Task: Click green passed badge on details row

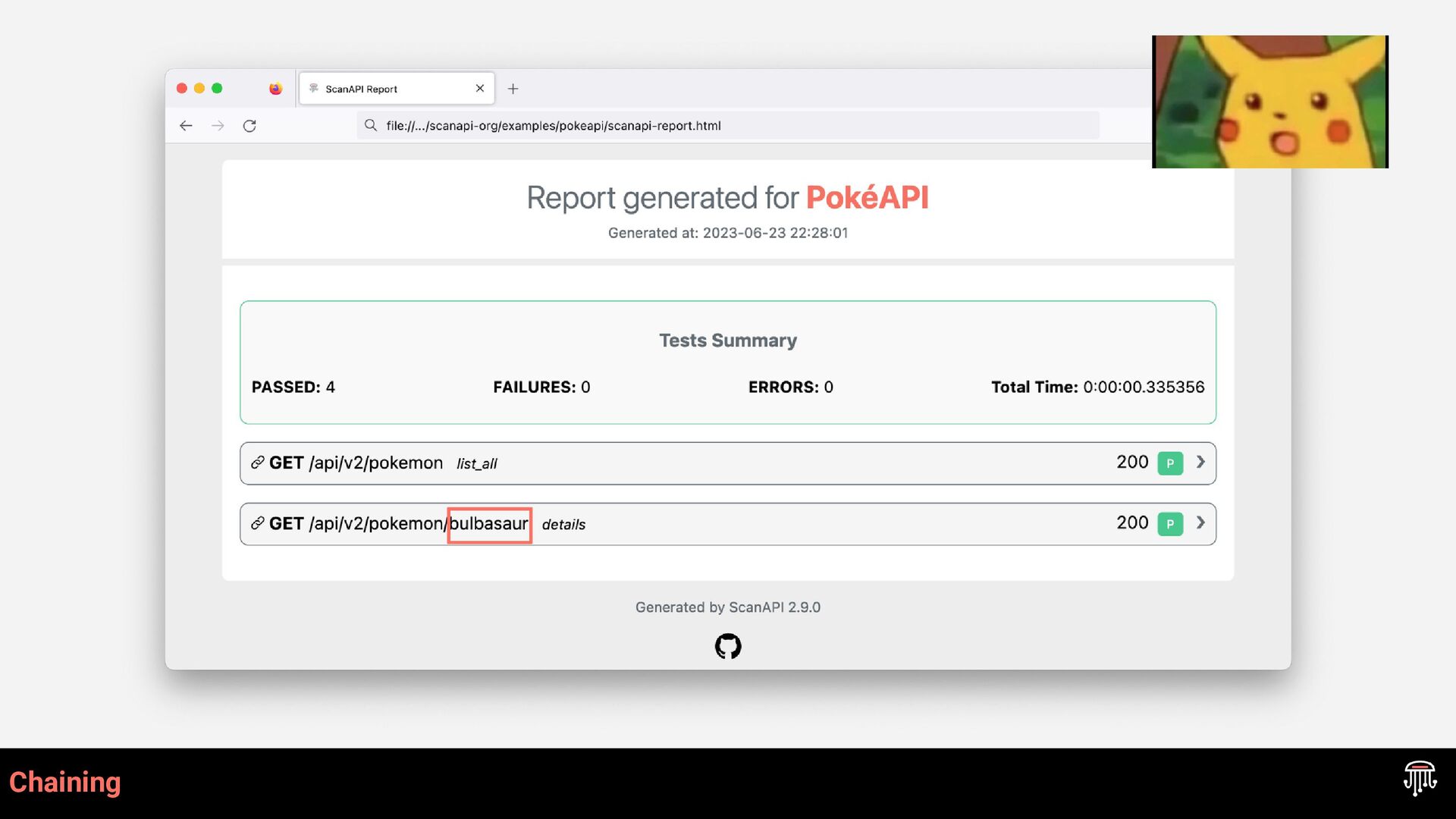Action: pos(1170,524)
